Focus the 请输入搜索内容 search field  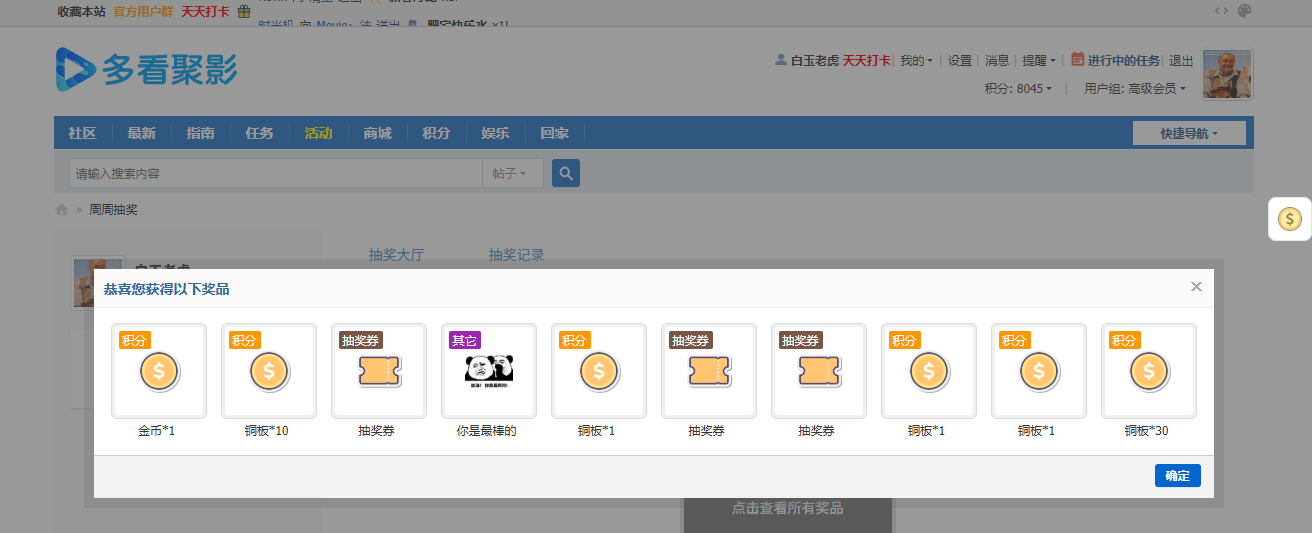275,173
